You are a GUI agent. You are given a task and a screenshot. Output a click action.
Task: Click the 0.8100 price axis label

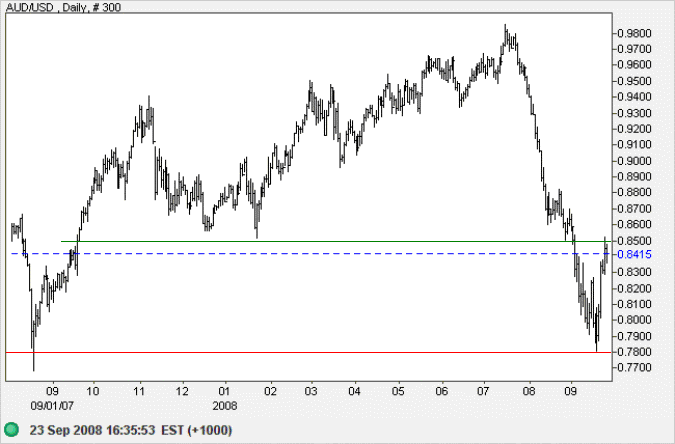click(634, 304)
